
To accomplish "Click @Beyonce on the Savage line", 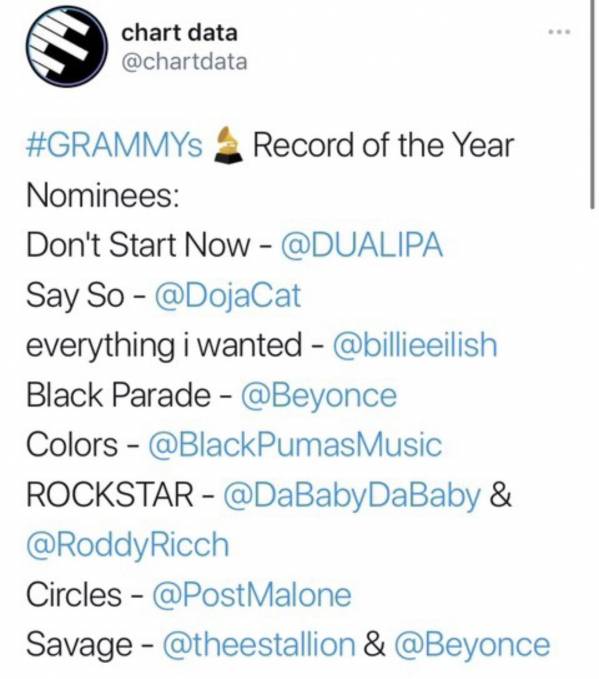I will point(472,645).
